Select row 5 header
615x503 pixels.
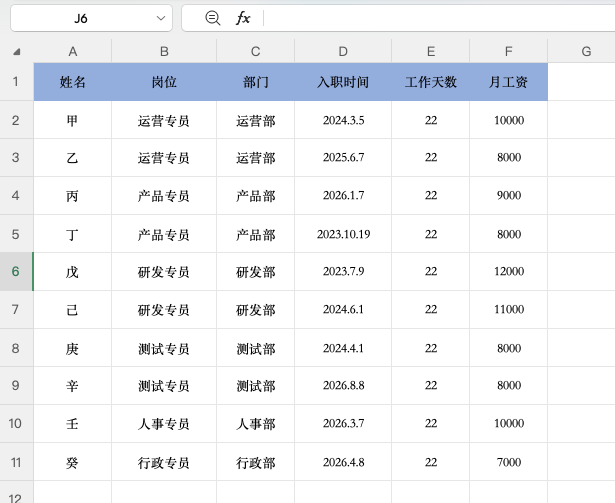click(x=16, y=234)
